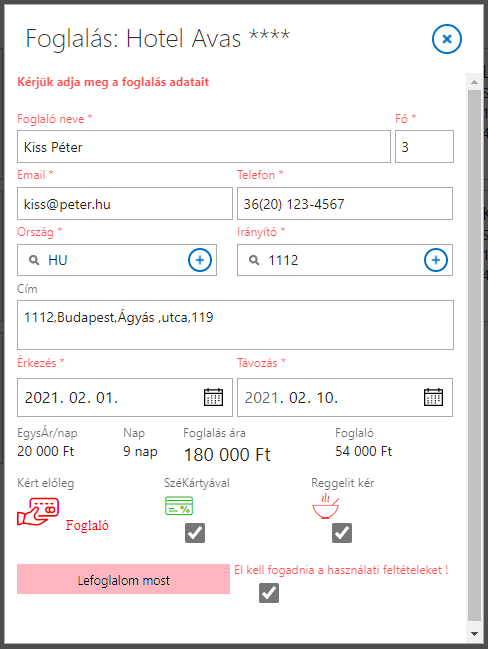Click the Foglaló red text link
The height and width of the screenshot is (649, 488).
87,526
